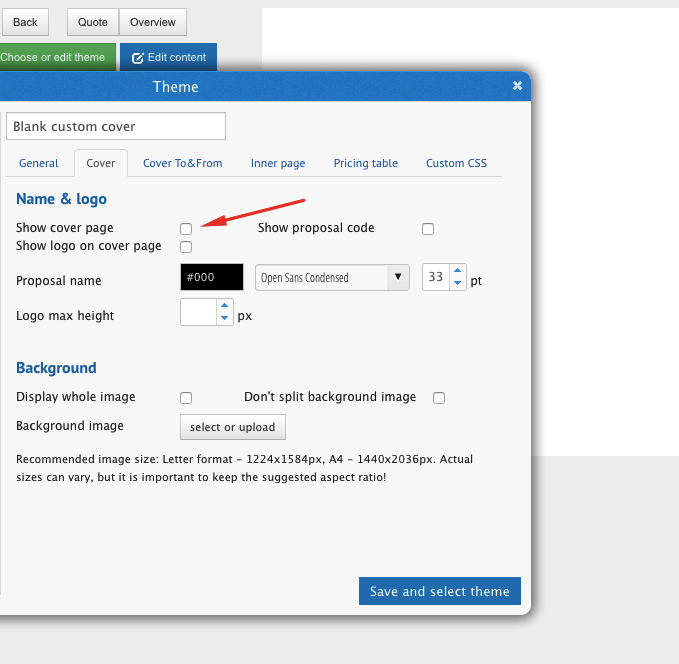Click Save and select theme button

coord(439,591)
